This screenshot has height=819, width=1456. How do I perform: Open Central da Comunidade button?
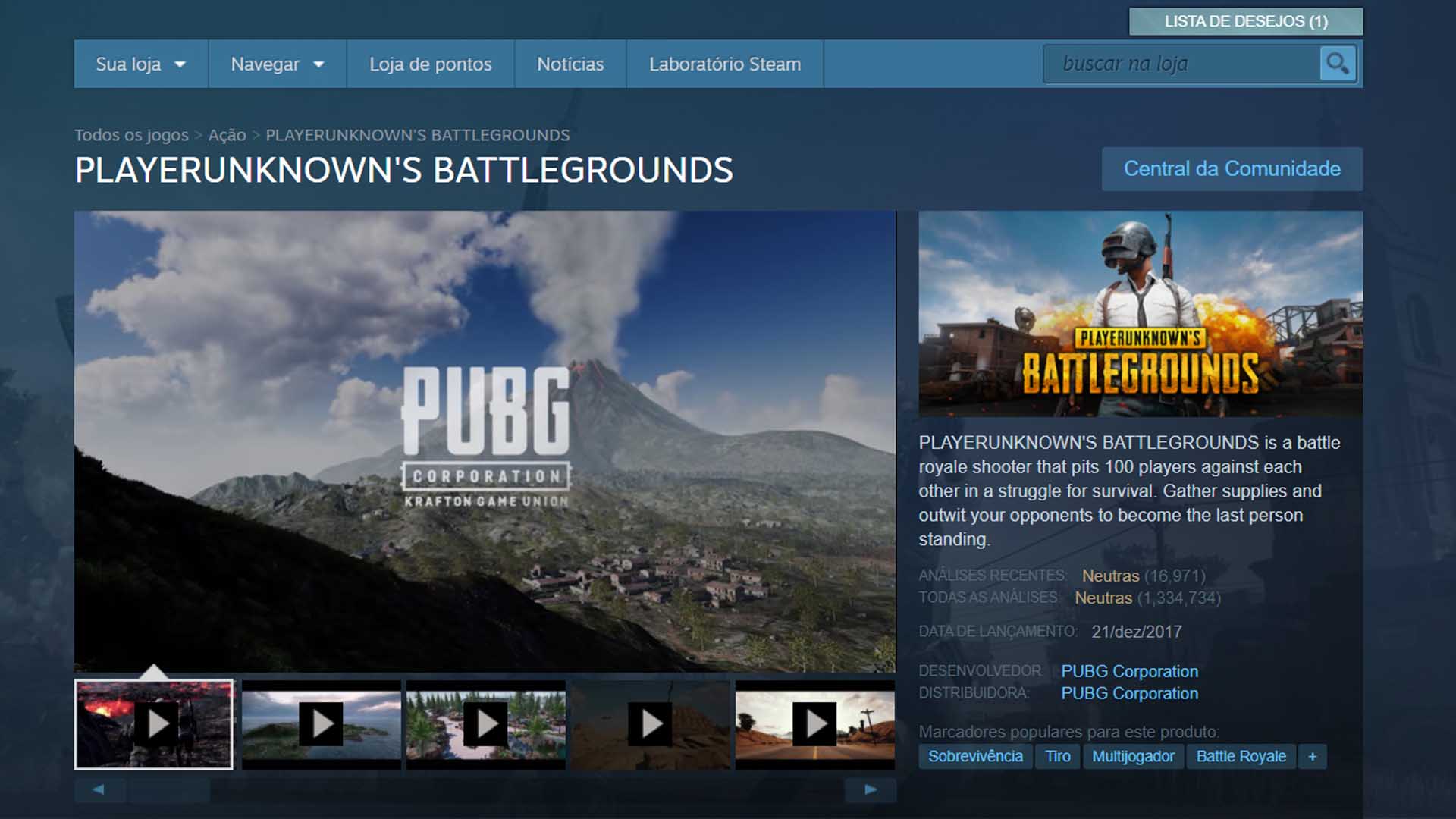coord(1232,168)
